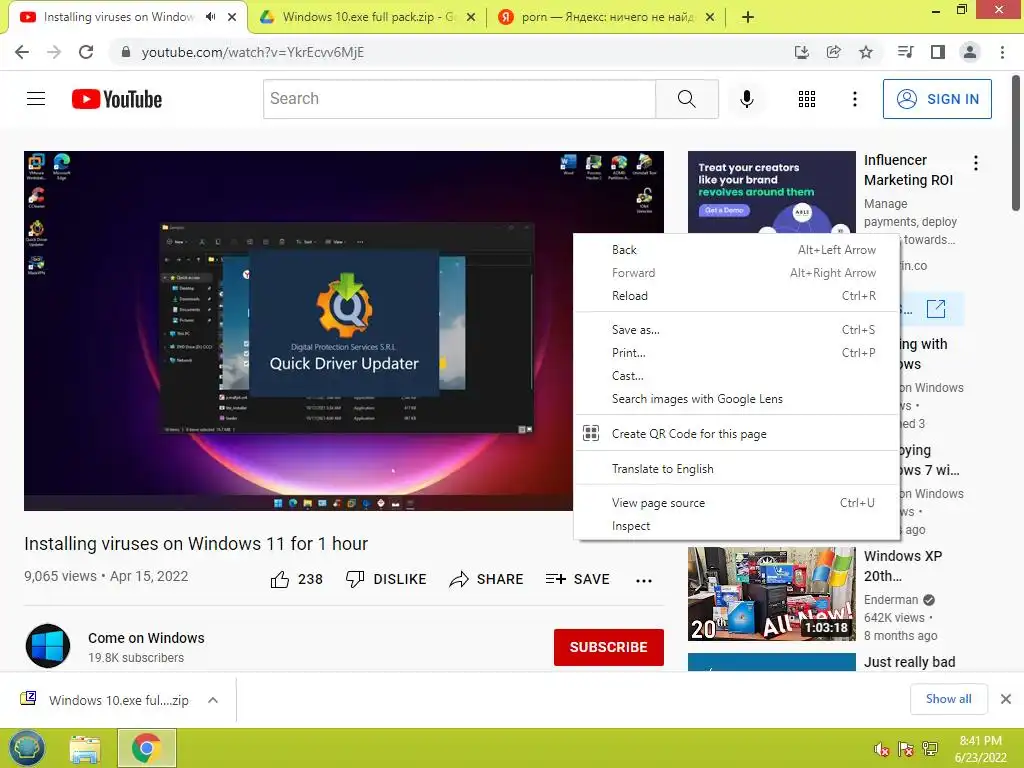Select Search images with Google Lens

[737, 399]
